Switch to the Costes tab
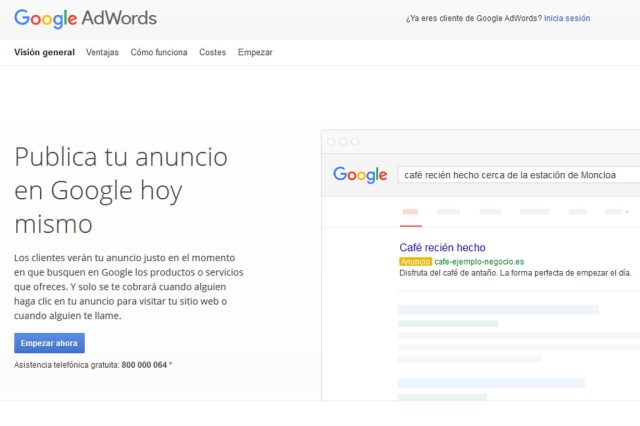The height and width of the screenshot is (426, 640). (213, 52)
